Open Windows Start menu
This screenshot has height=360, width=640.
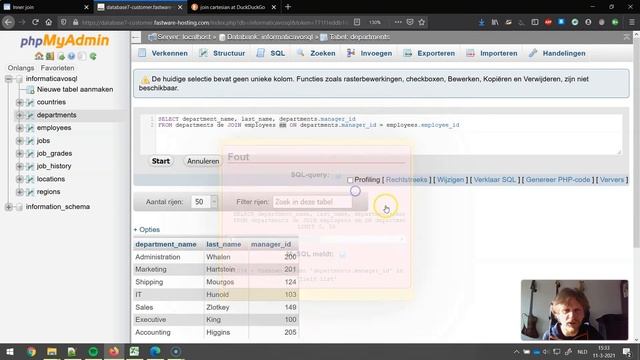[x=10, y=351]
